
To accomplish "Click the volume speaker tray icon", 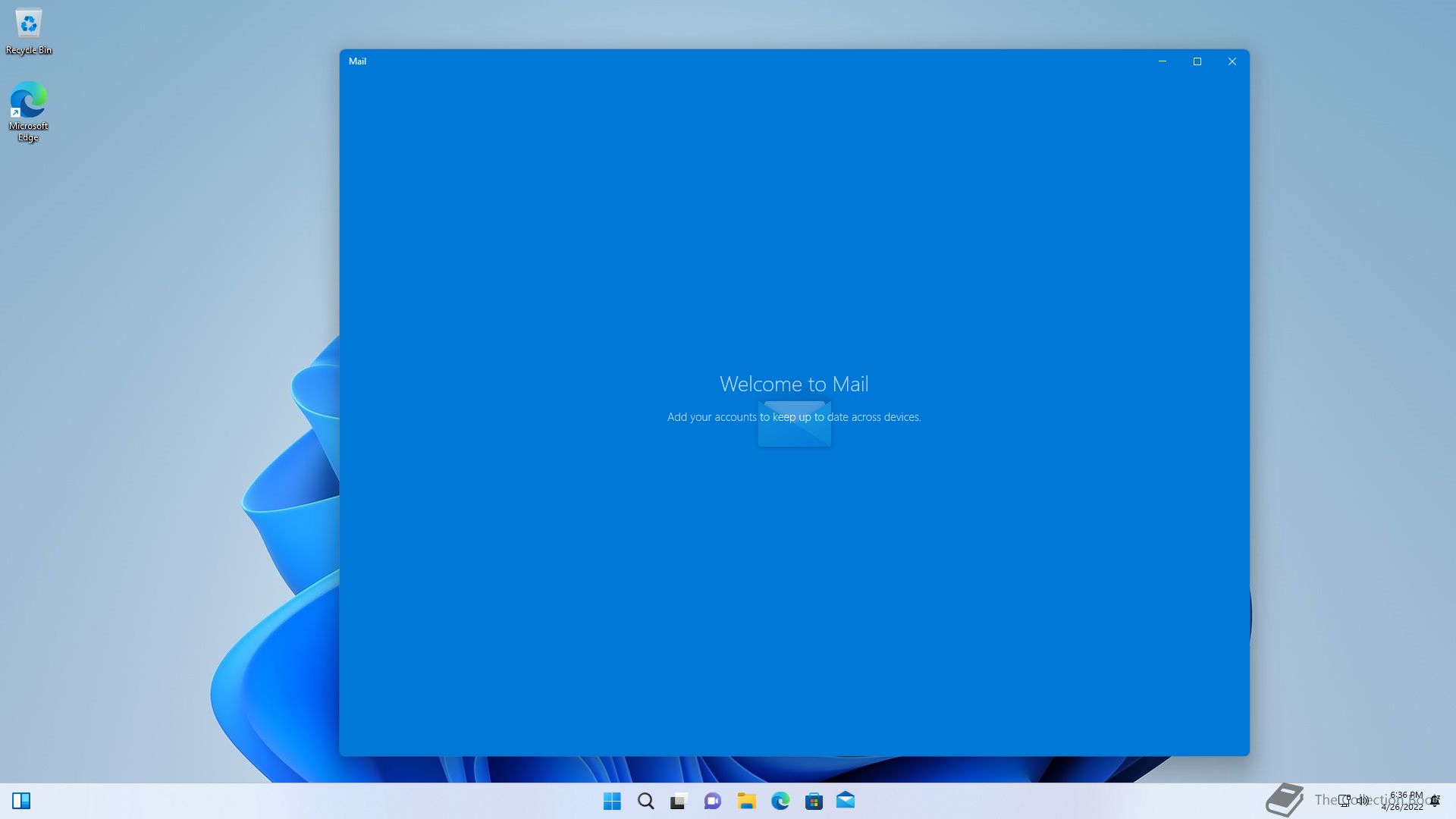I will click(1363, 800).
